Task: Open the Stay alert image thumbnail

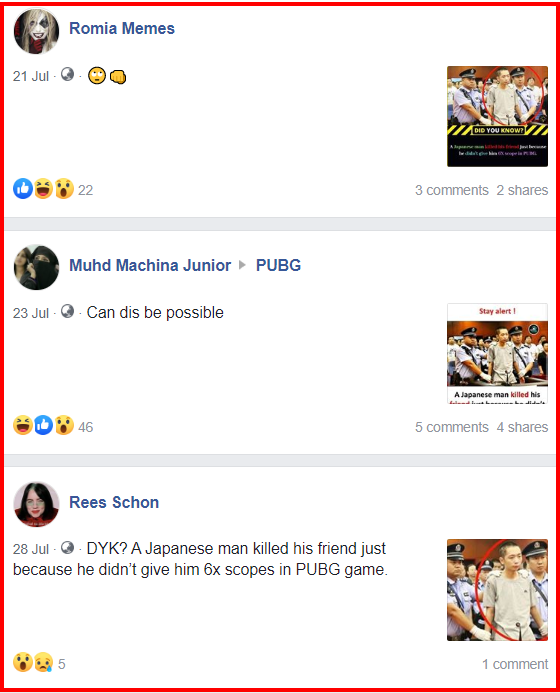Action: 497,353
